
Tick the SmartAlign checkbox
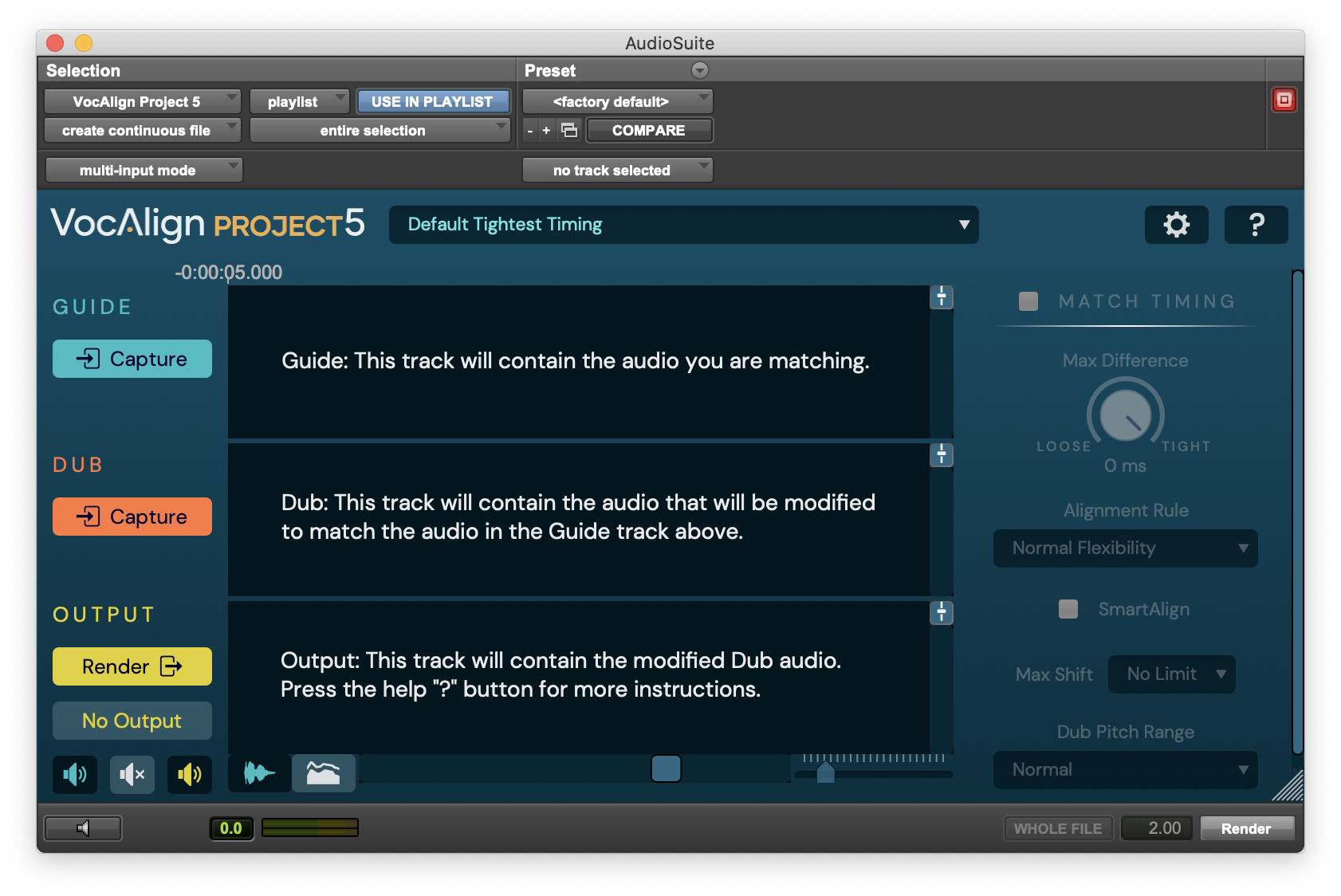pos(1068,609)
